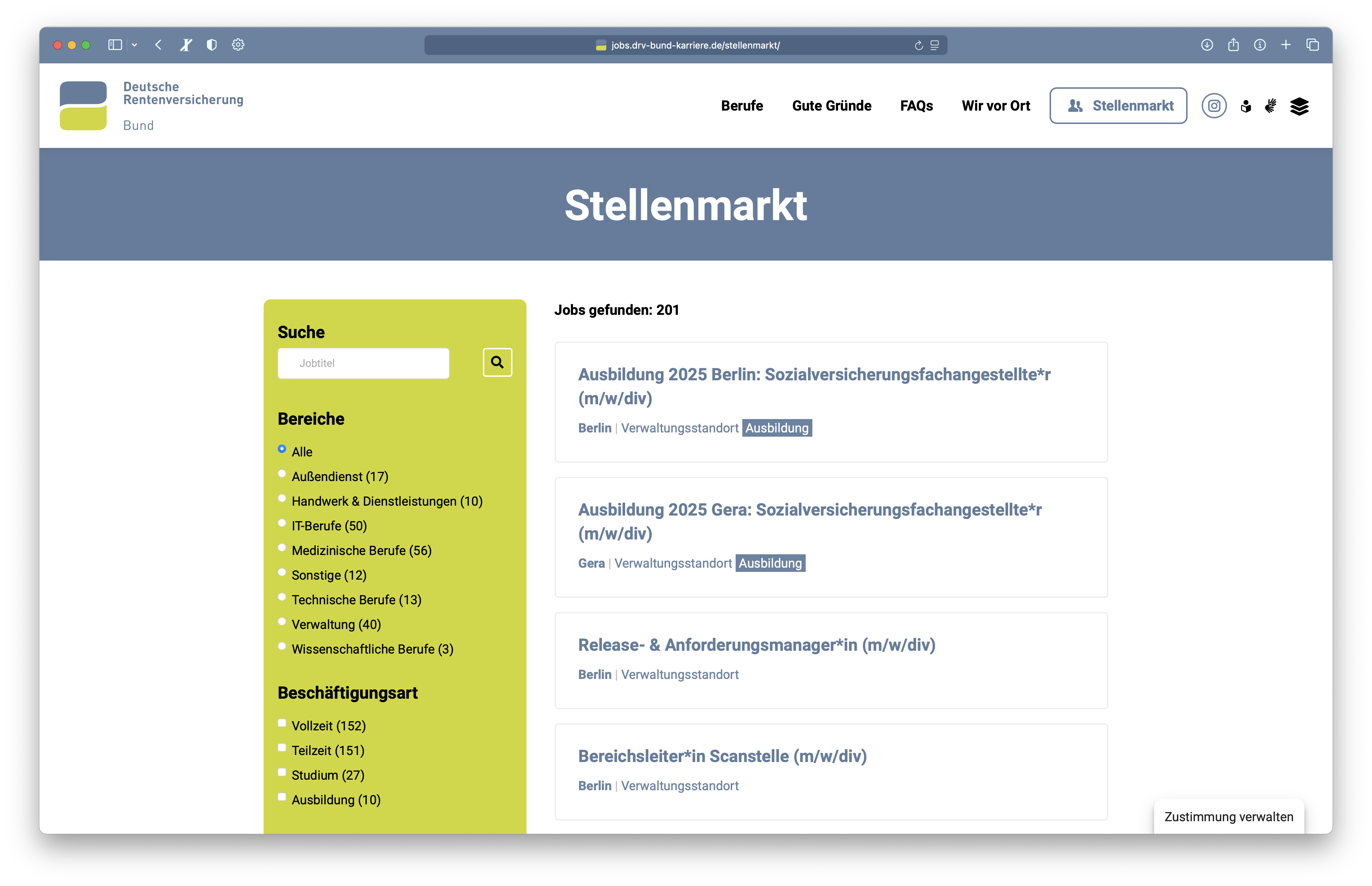Click the reader view icon in address bar
Screen dimensions: 1372x886
[935, 45]
